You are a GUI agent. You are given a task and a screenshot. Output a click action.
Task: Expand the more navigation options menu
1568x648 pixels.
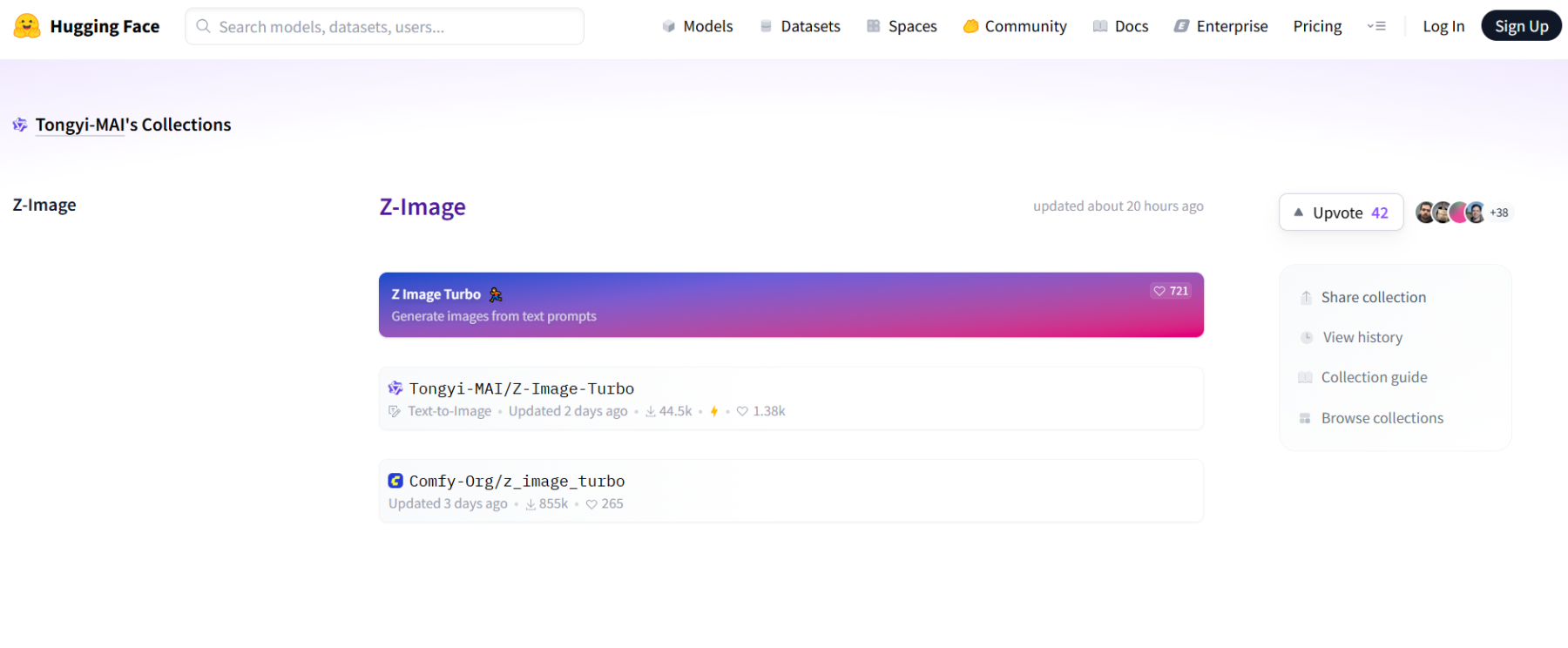pos(1376,26)
